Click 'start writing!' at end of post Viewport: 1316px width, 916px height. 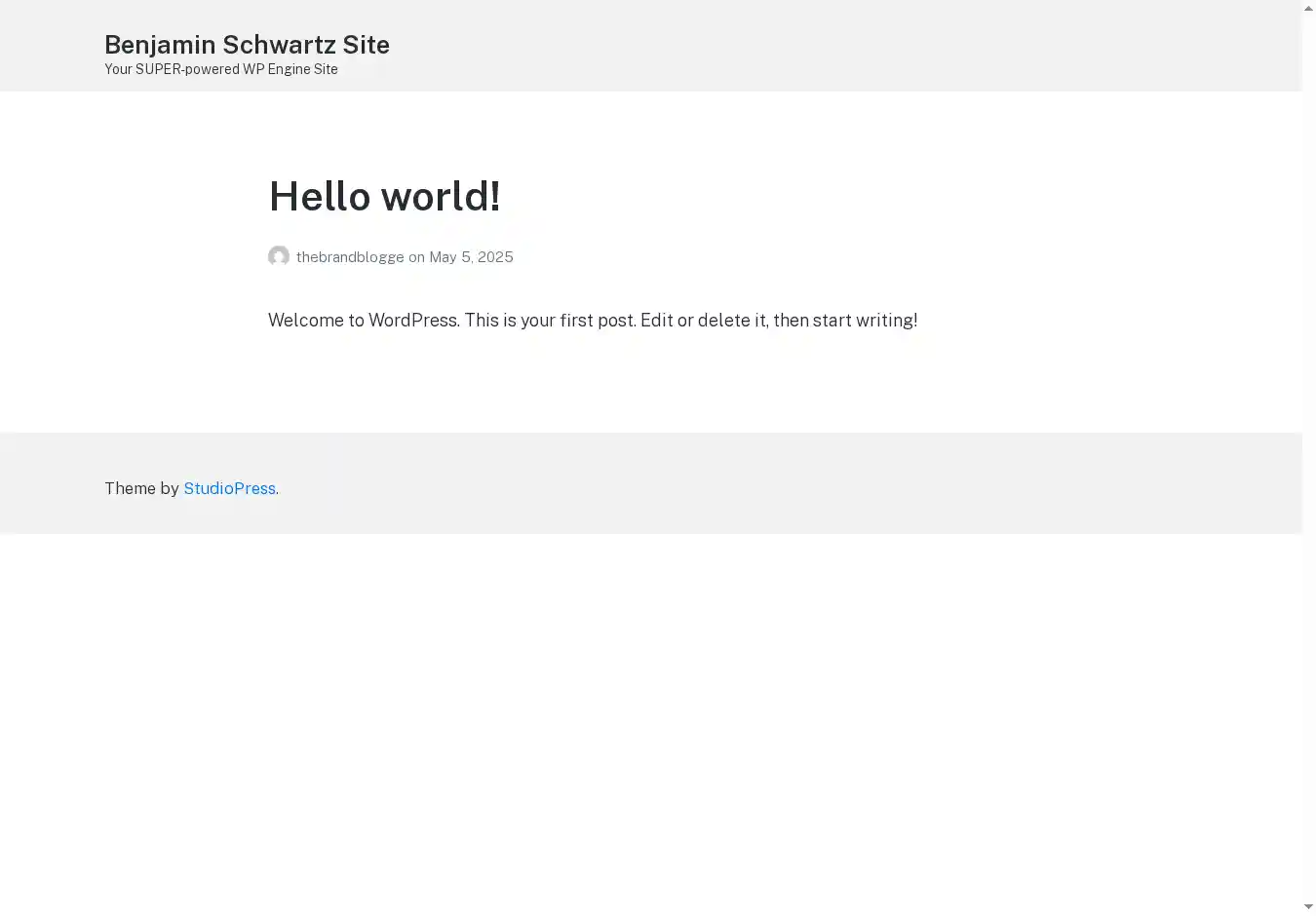[865, 321]
